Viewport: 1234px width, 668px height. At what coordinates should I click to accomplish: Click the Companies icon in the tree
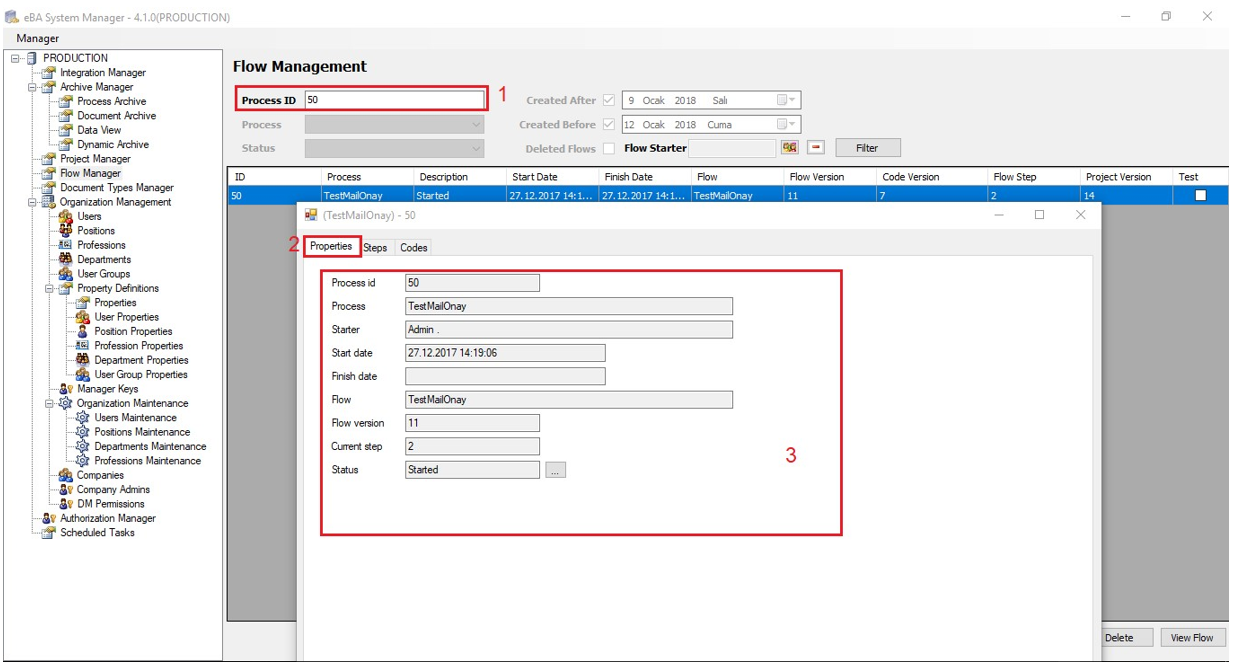(66, 475)
